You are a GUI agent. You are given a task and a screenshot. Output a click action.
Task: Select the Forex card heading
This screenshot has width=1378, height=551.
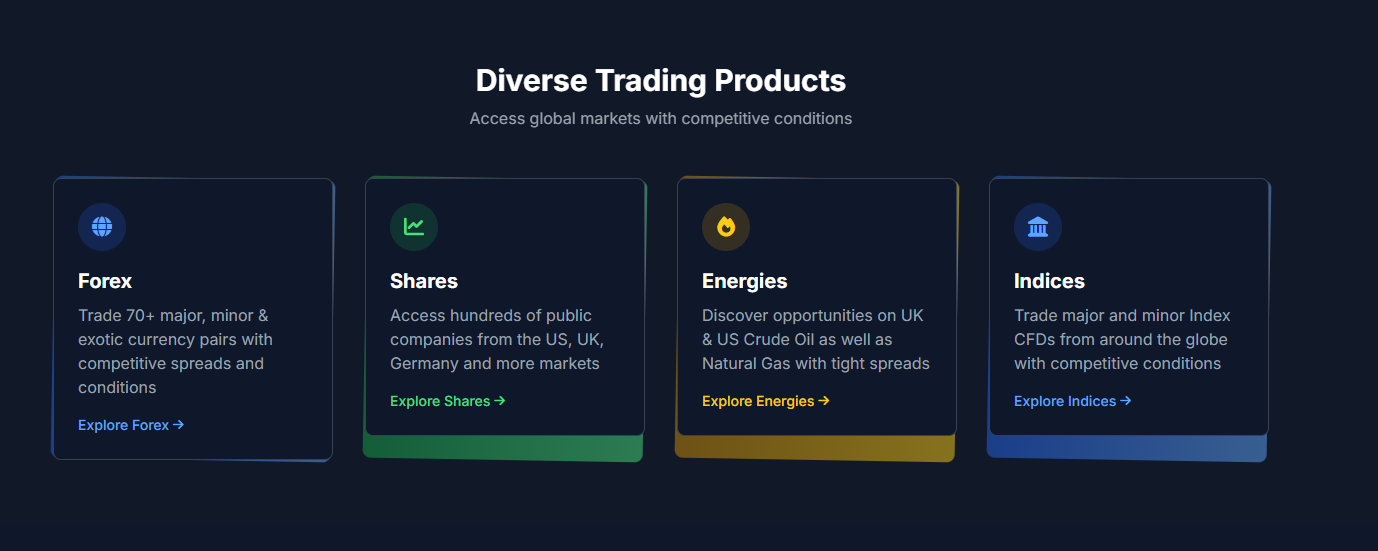click(105, 281)
